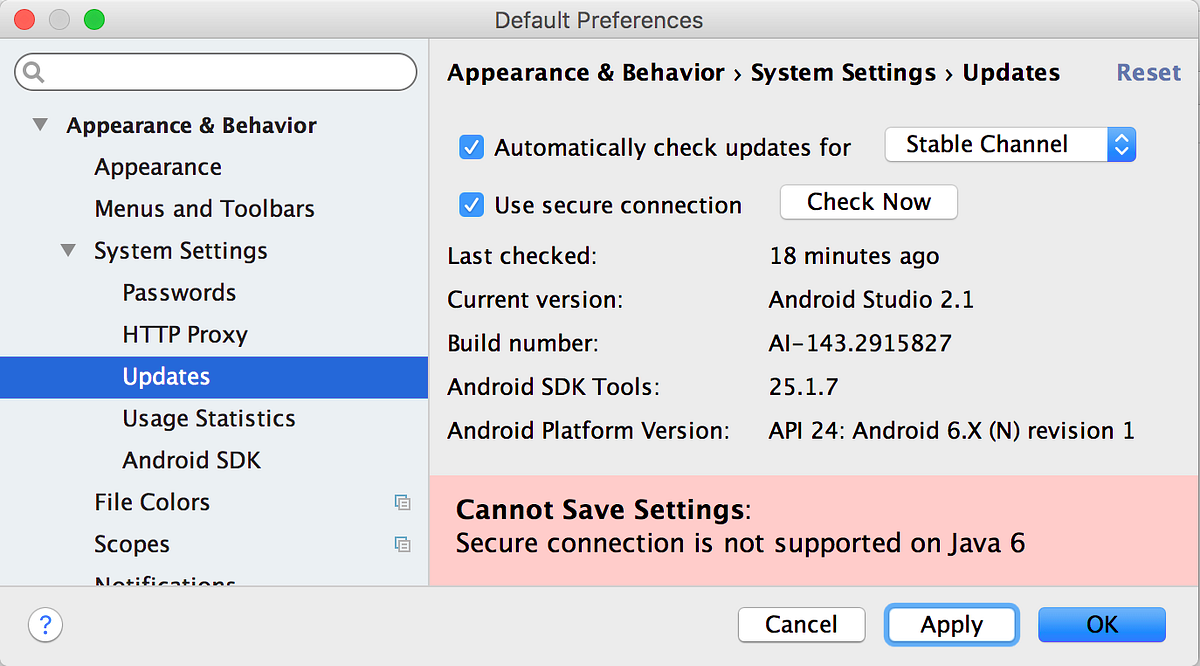Screen dimensions: 1200x666
Task: Click the Reset link
Action: (x=1148, y=72)
